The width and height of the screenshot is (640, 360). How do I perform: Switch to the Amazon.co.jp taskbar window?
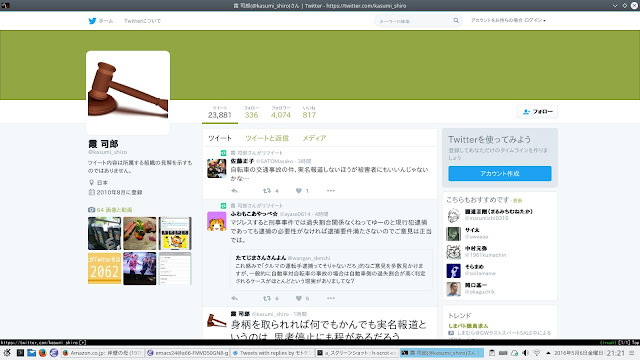(x=102, y=353)
